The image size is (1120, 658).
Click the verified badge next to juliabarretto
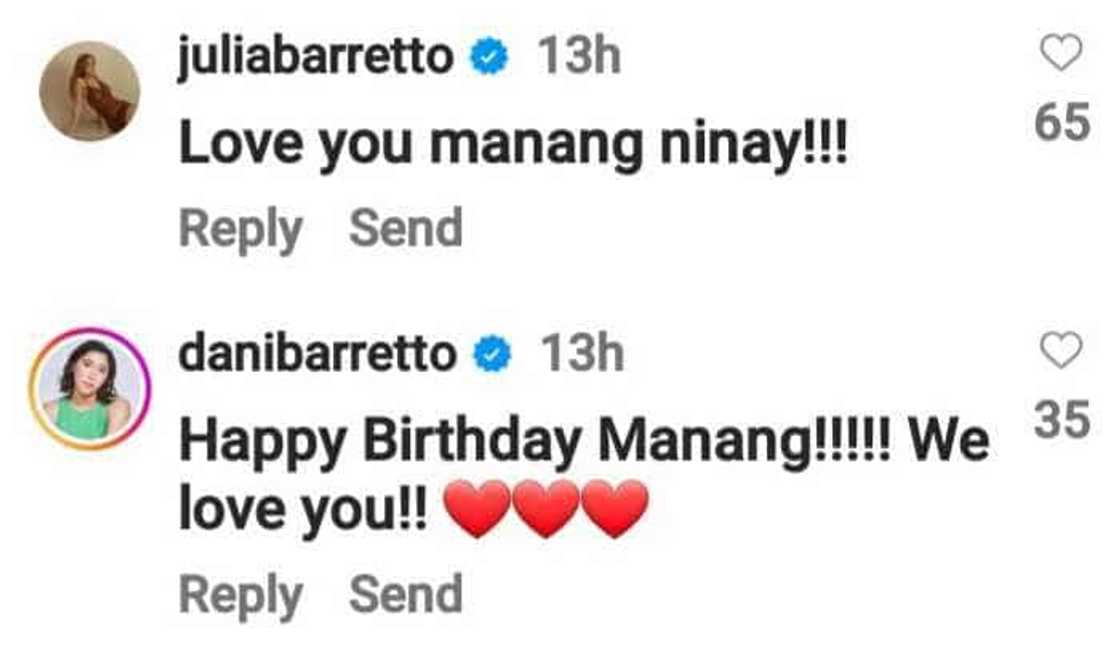coord(489,58)
